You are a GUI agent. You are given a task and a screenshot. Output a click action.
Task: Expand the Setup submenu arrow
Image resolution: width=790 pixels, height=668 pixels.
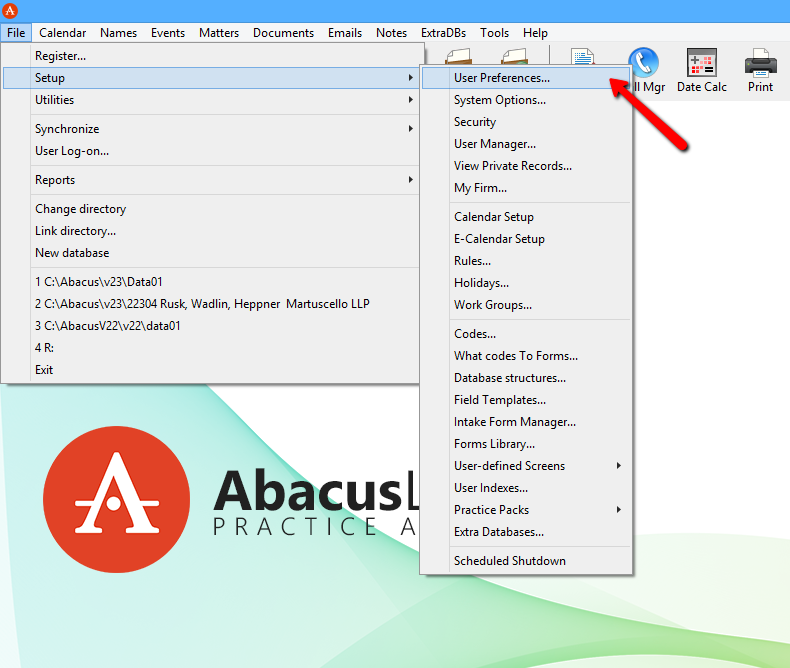click(x=411, y=78)
